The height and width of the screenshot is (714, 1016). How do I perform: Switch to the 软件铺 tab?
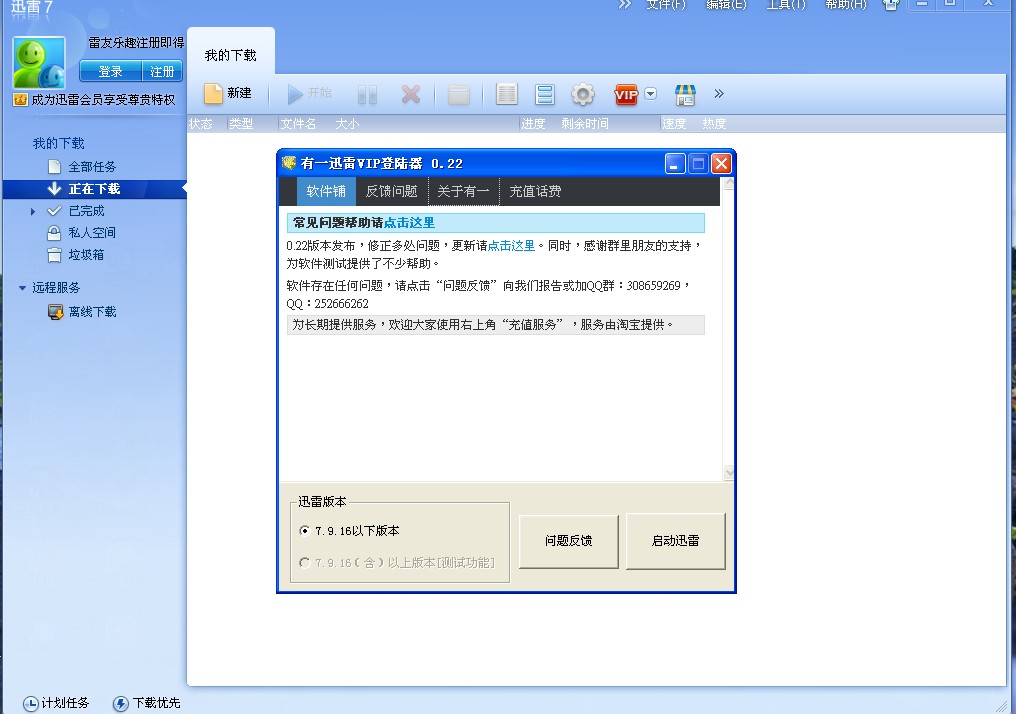pyautogui.click(x=326, y=191)
